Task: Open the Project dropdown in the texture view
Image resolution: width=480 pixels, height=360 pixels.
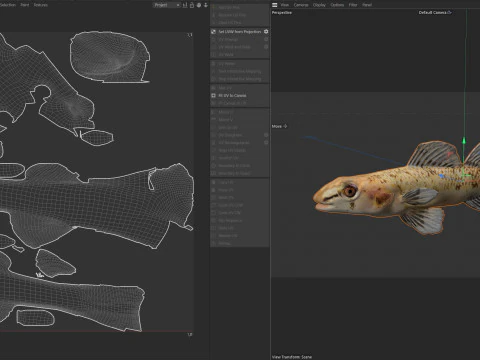Action: (x=167, y=5)
